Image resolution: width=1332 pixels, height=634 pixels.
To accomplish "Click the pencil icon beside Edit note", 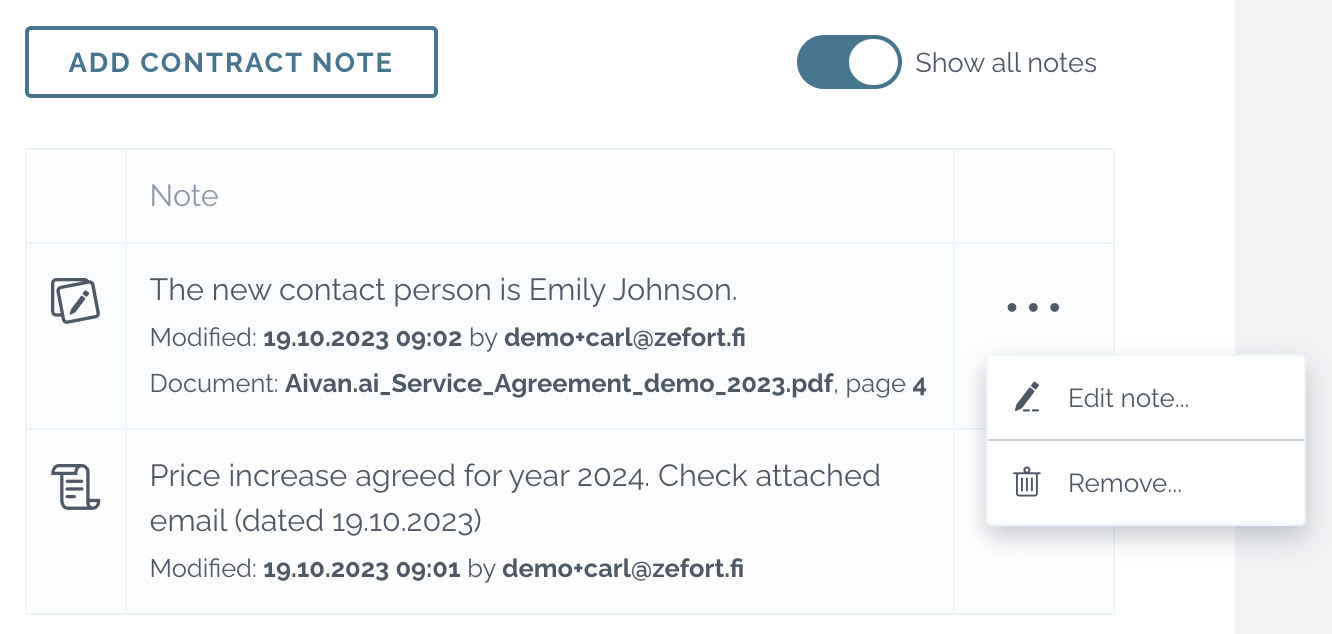I will pos(1027,398).
